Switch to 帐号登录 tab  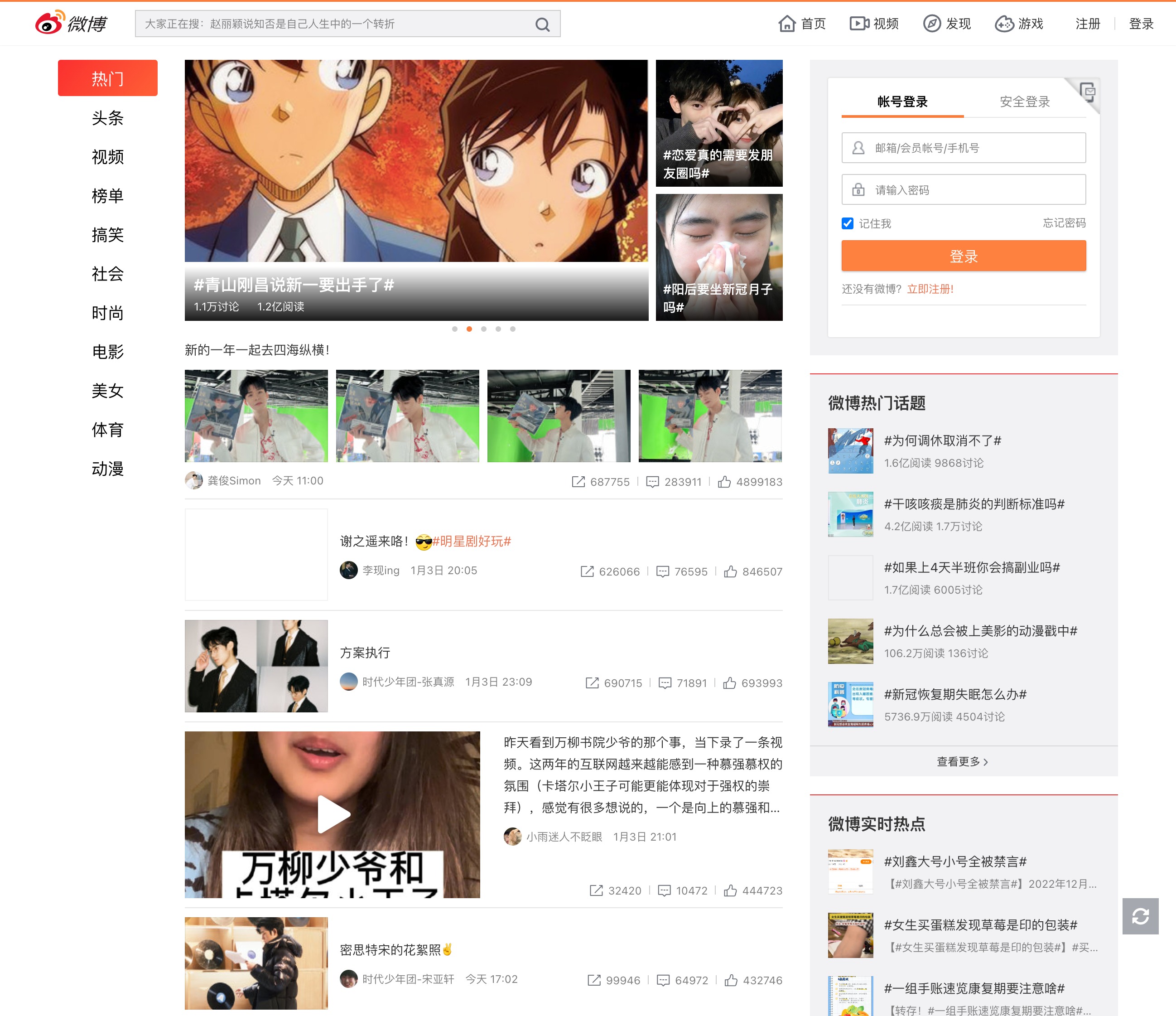pos(902,102)
